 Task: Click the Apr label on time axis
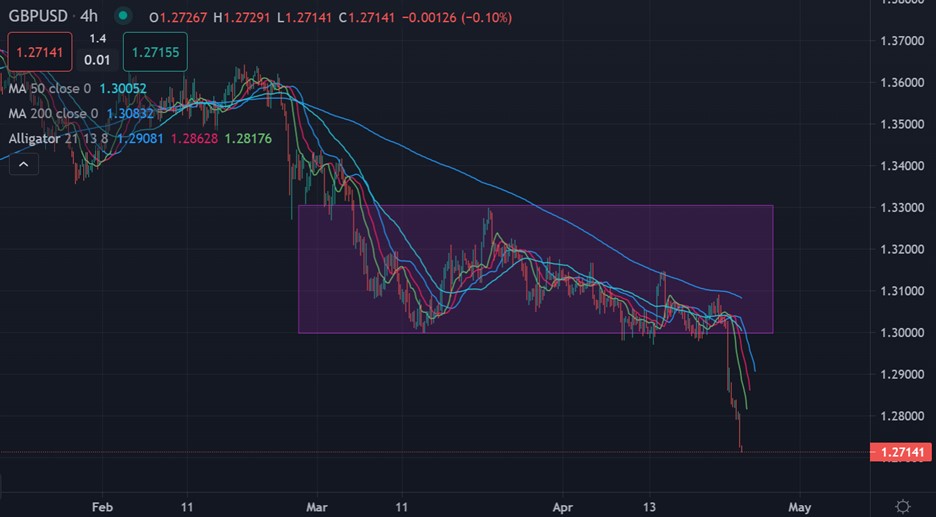pos(567,506)
